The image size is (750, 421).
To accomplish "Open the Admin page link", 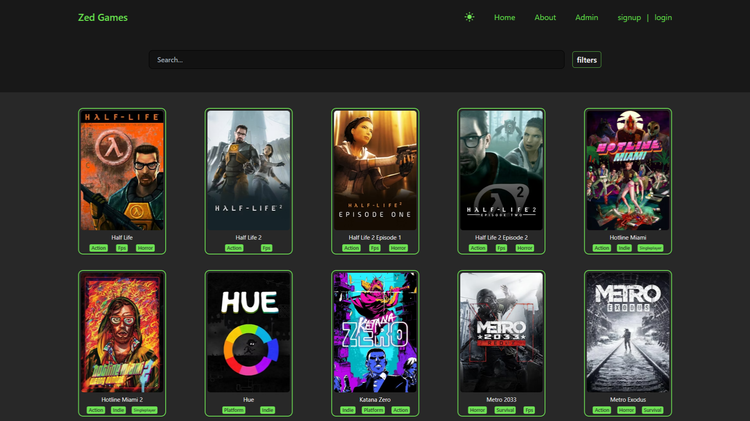I will (587, 17).
